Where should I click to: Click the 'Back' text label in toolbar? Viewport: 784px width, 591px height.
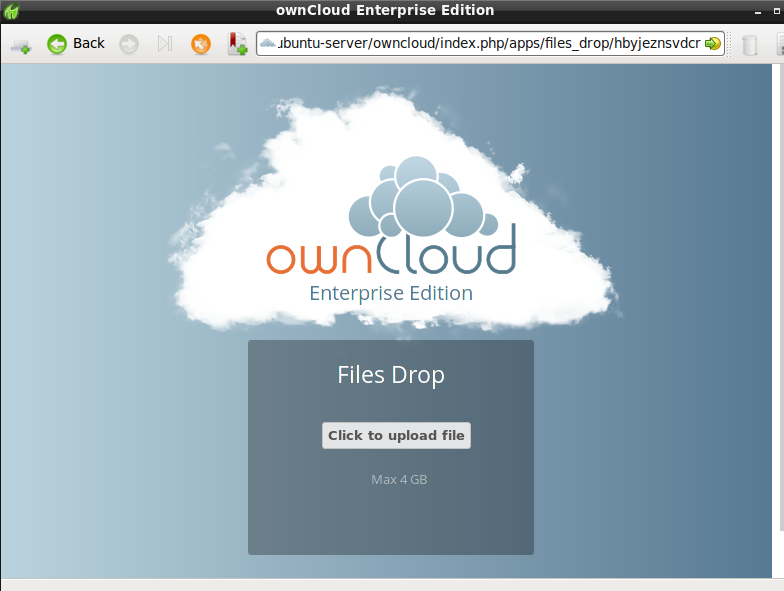(x=89, y=44)
